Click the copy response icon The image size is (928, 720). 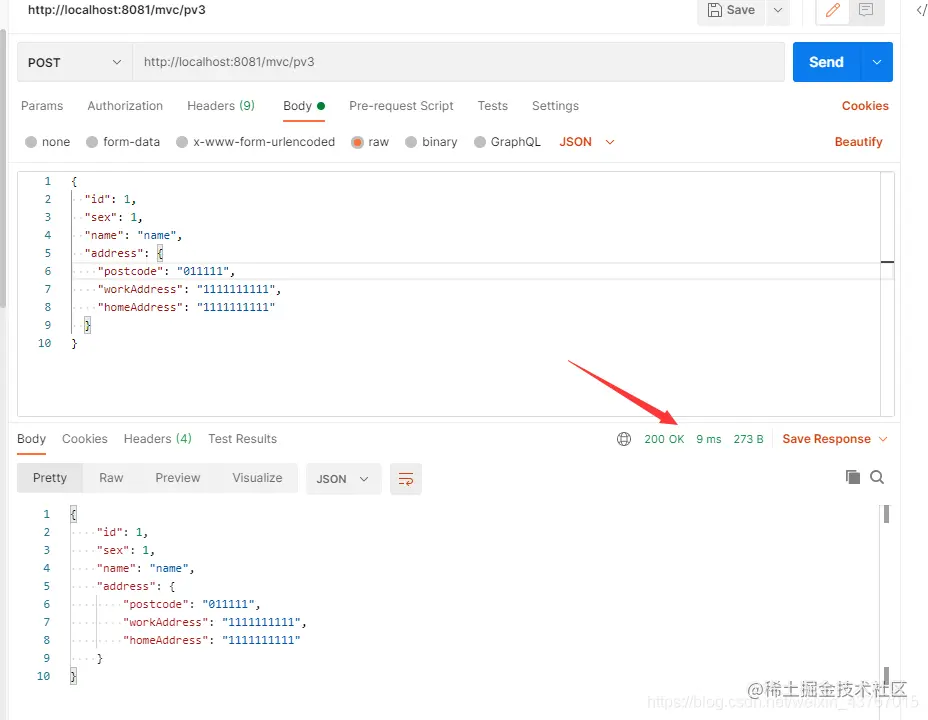(x=852, y=477)
